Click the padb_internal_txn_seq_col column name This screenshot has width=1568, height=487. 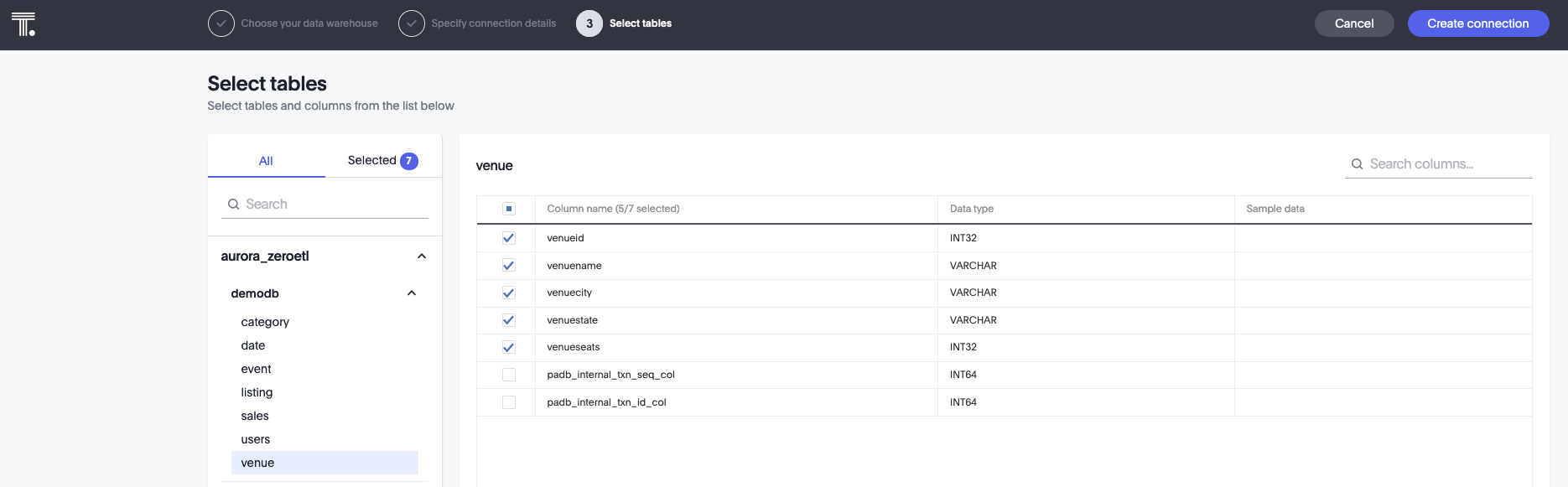click(611, 375)
